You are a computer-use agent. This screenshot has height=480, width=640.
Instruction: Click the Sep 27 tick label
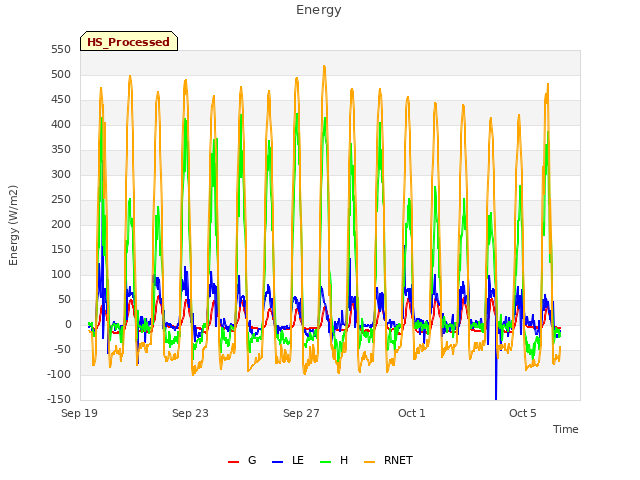coord(301,413)
